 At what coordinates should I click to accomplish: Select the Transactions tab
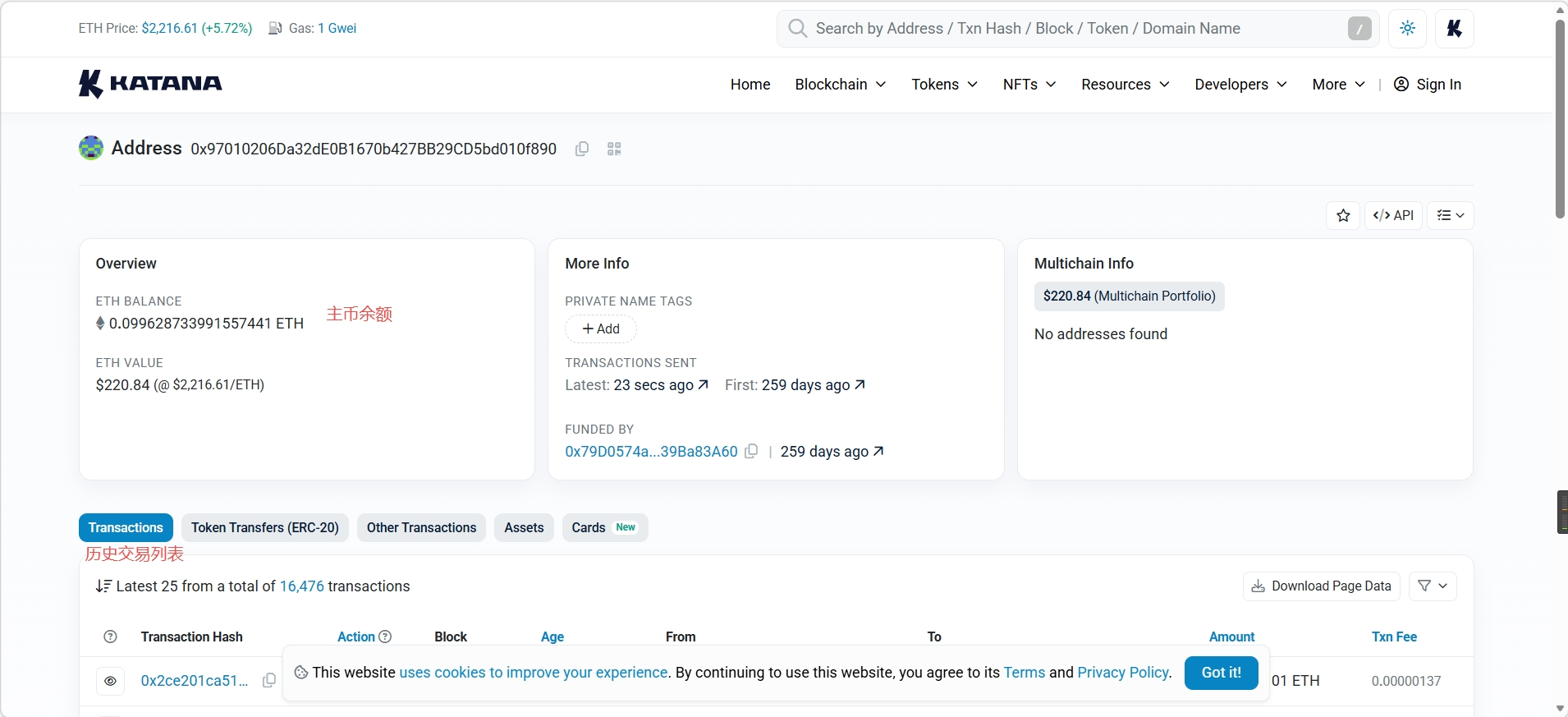pyautogui.click(x=126, y=527)
